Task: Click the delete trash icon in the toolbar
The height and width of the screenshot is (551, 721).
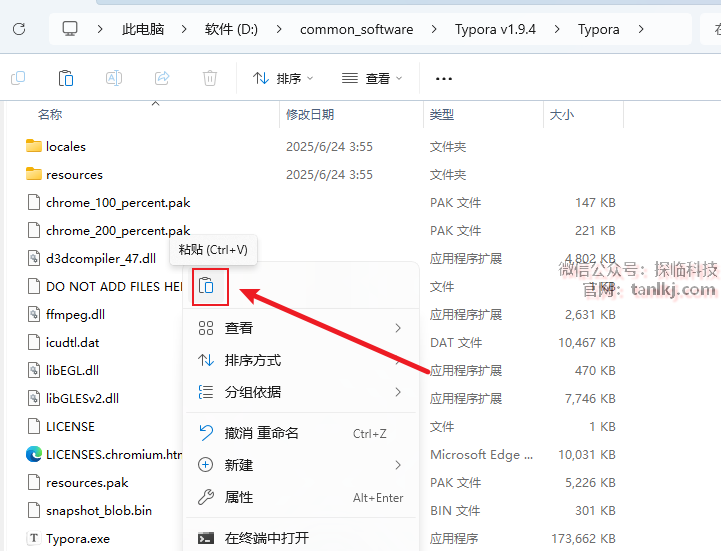Action: tap(209, 78)
